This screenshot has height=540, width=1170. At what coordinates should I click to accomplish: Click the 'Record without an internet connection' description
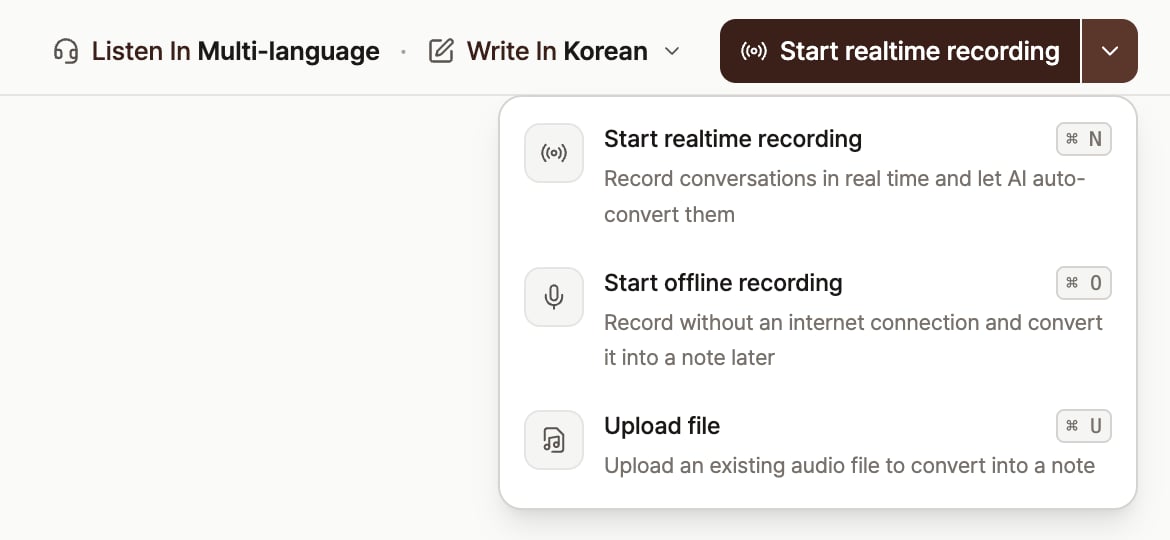pyautogui.click(x=853, y=340)
